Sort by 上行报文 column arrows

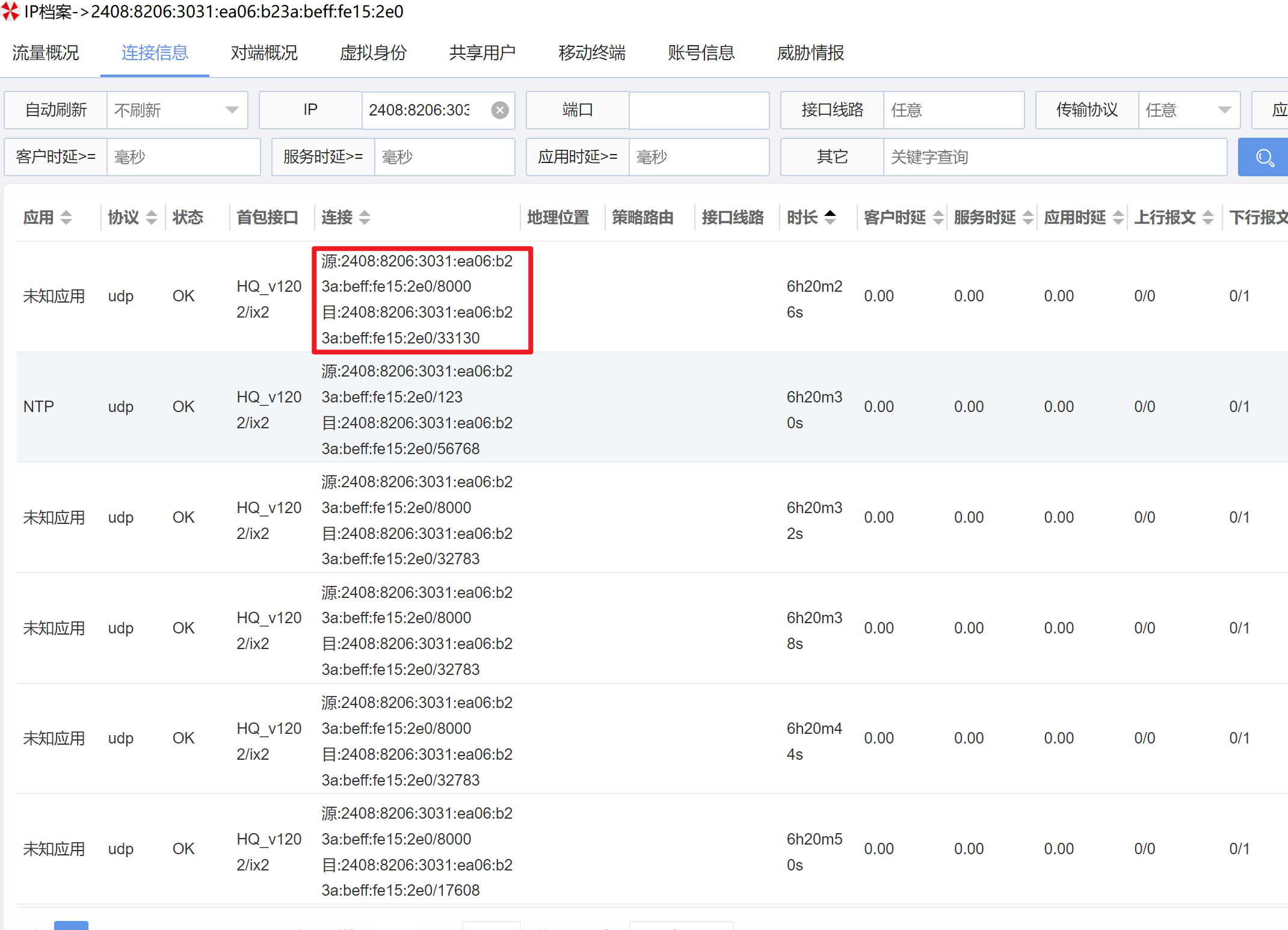(x=1208, y=218)
